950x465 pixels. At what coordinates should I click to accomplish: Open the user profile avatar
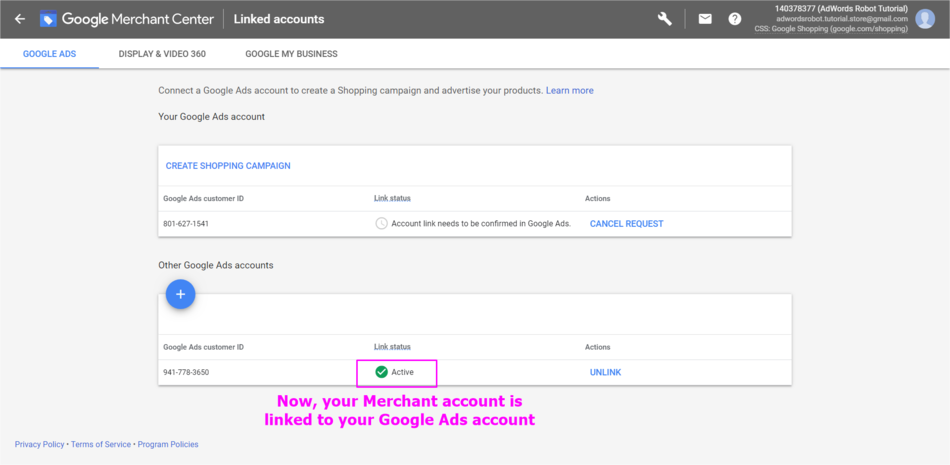click(925, 19)
